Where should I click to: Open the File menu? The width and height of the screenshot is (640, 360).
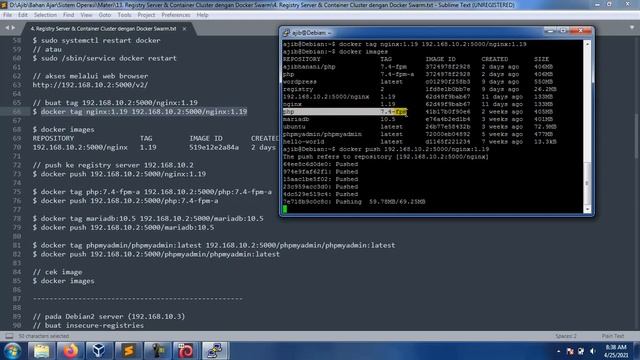pos(7,15)
